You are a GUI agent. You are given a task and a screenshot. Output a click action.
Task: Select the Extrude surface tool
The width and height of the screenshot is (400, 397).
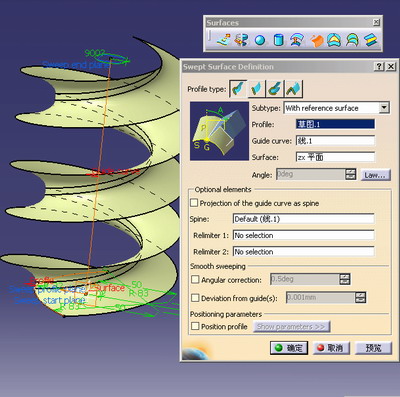pos(223,40)
